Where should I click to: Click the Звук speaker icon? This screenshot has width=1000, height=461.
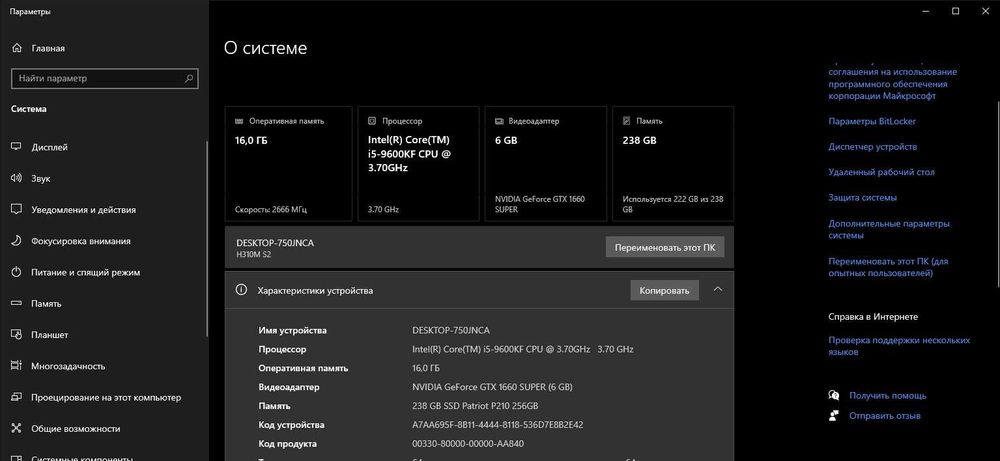point(17,178)
